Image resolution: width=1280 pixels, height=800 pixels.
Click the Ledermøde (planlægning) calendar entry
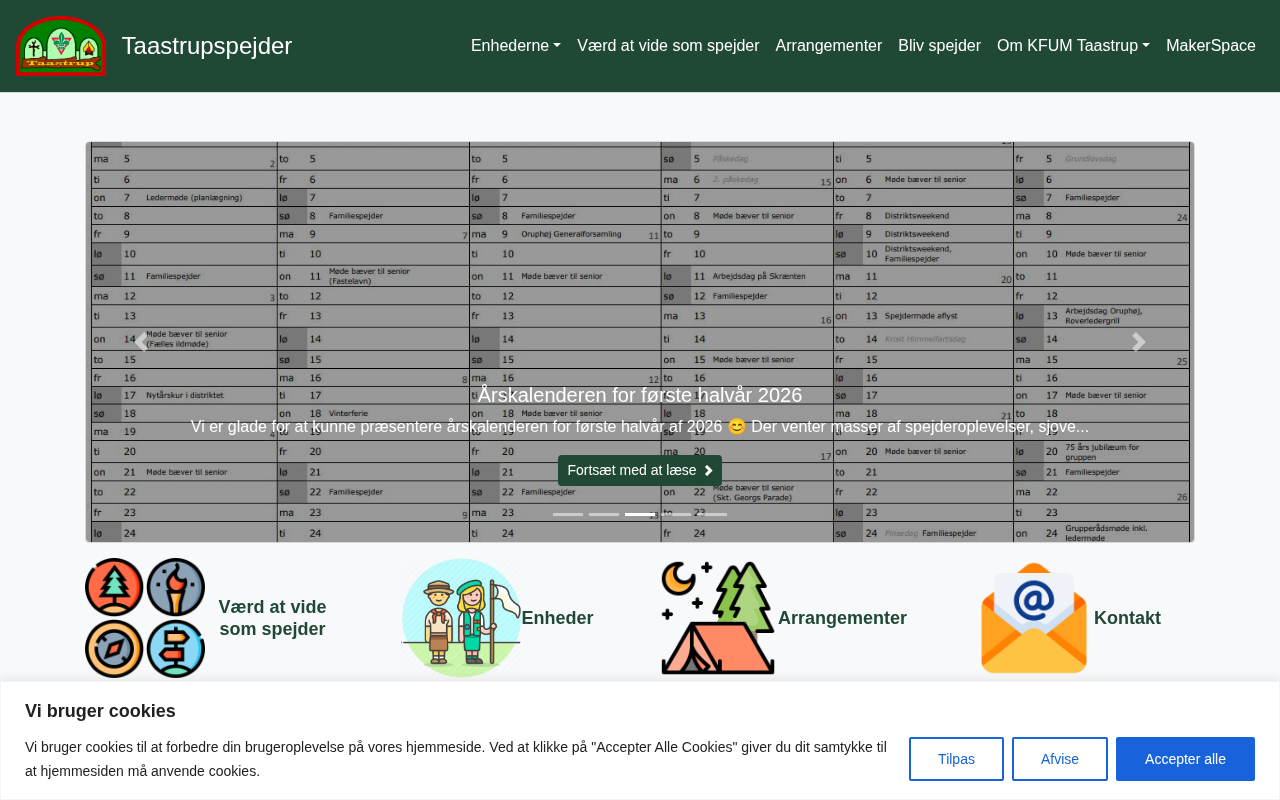pyautogui.click(x=194, y=198)
